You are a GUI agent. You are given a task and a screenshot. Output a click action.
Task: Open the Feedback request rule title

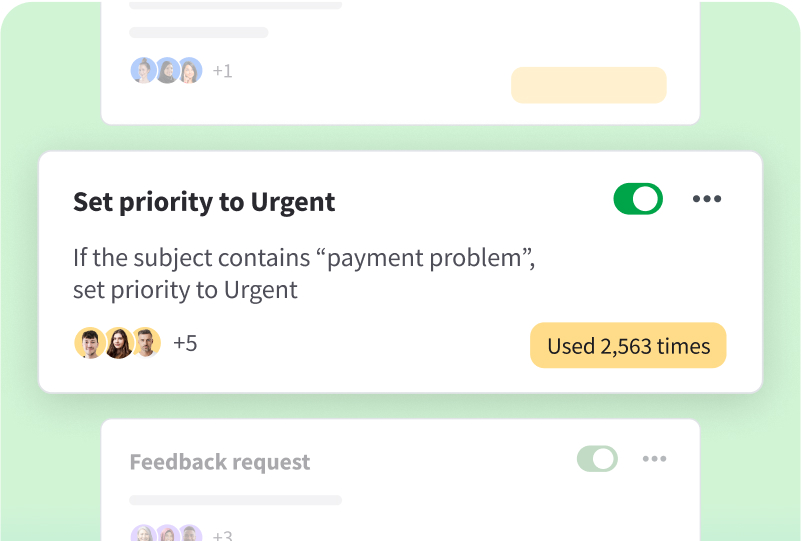[x=220, y=462]
